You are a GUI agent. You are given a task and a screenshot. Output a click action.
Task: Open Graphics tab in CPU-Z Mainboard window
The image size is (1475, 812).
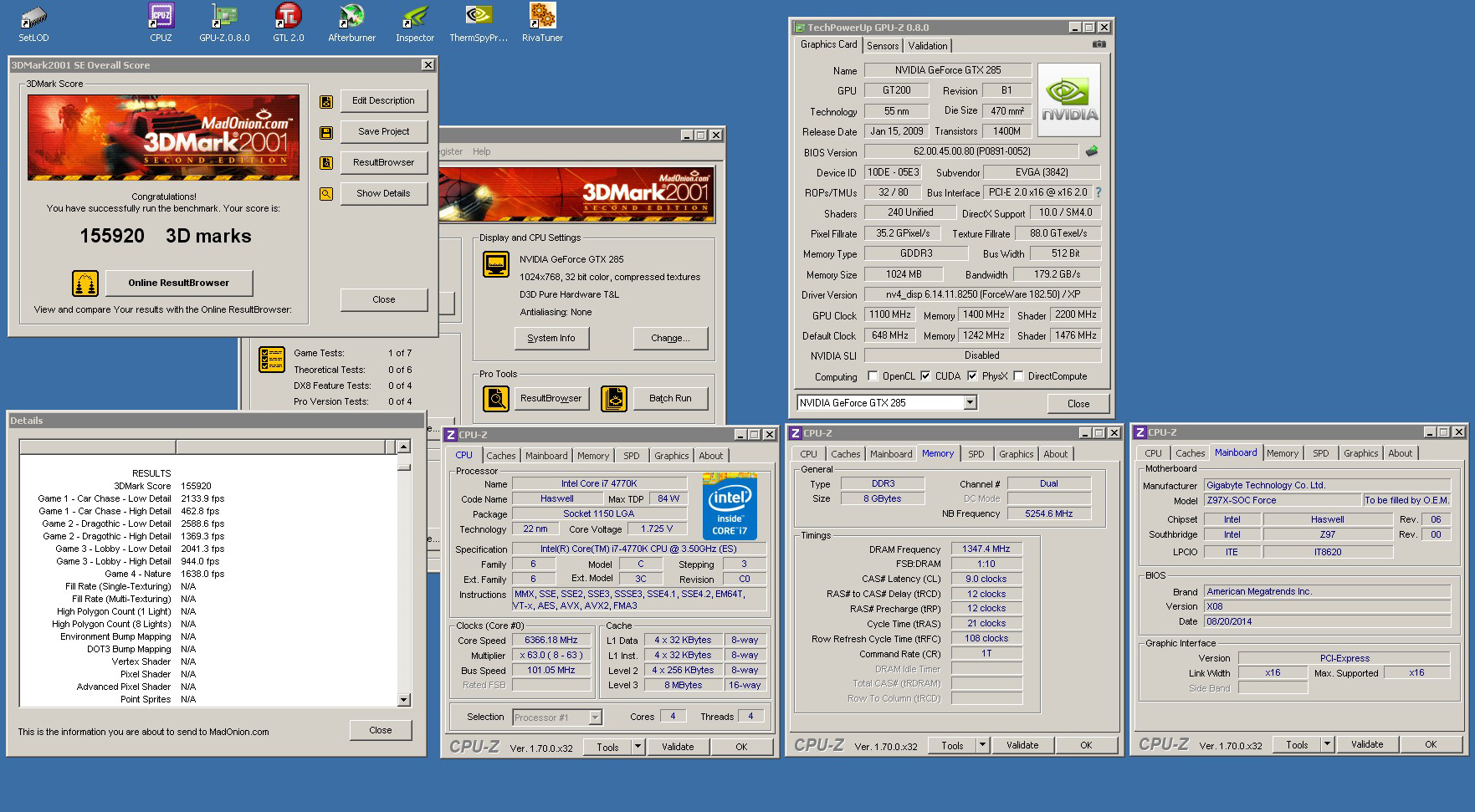[x=1361, y=453]
